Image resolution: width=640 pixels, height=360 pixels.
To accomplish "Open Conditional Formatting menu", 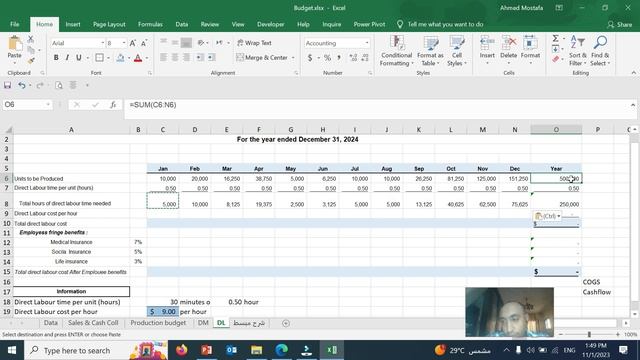I will pyautogui.click(x=396, y=51).
